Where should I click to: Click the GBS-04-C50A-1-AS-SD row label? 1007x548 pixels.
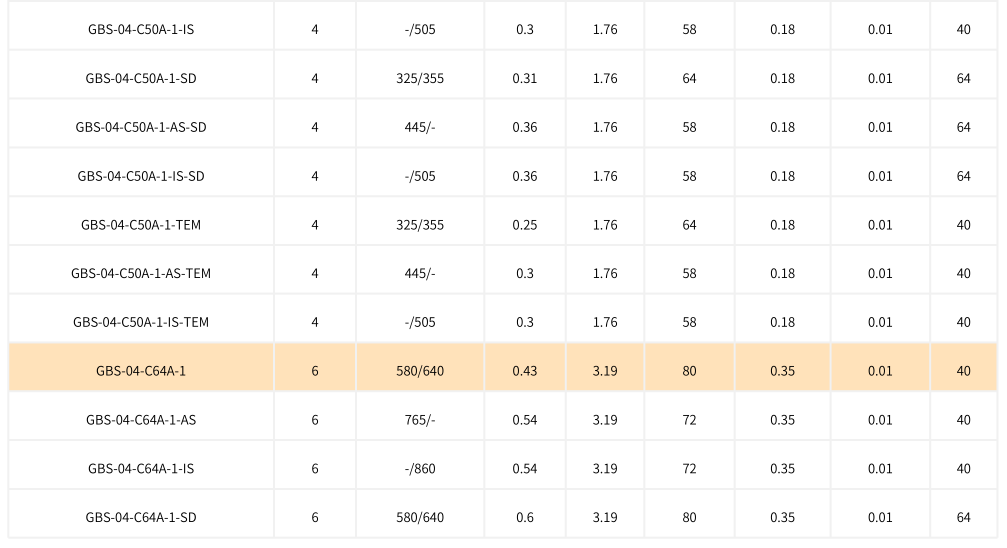[x=141, y=127]
